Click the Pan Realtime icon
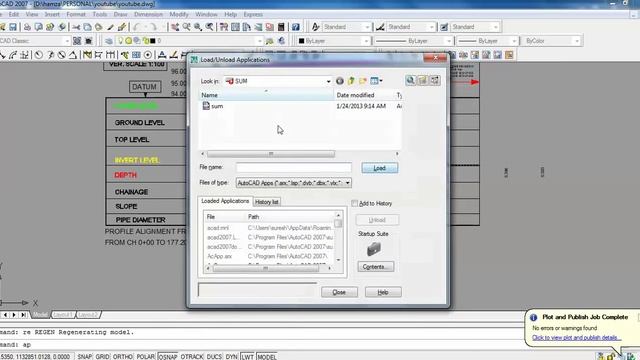The image size is (640, 360). pyautogui.click(x=175, y=27)
